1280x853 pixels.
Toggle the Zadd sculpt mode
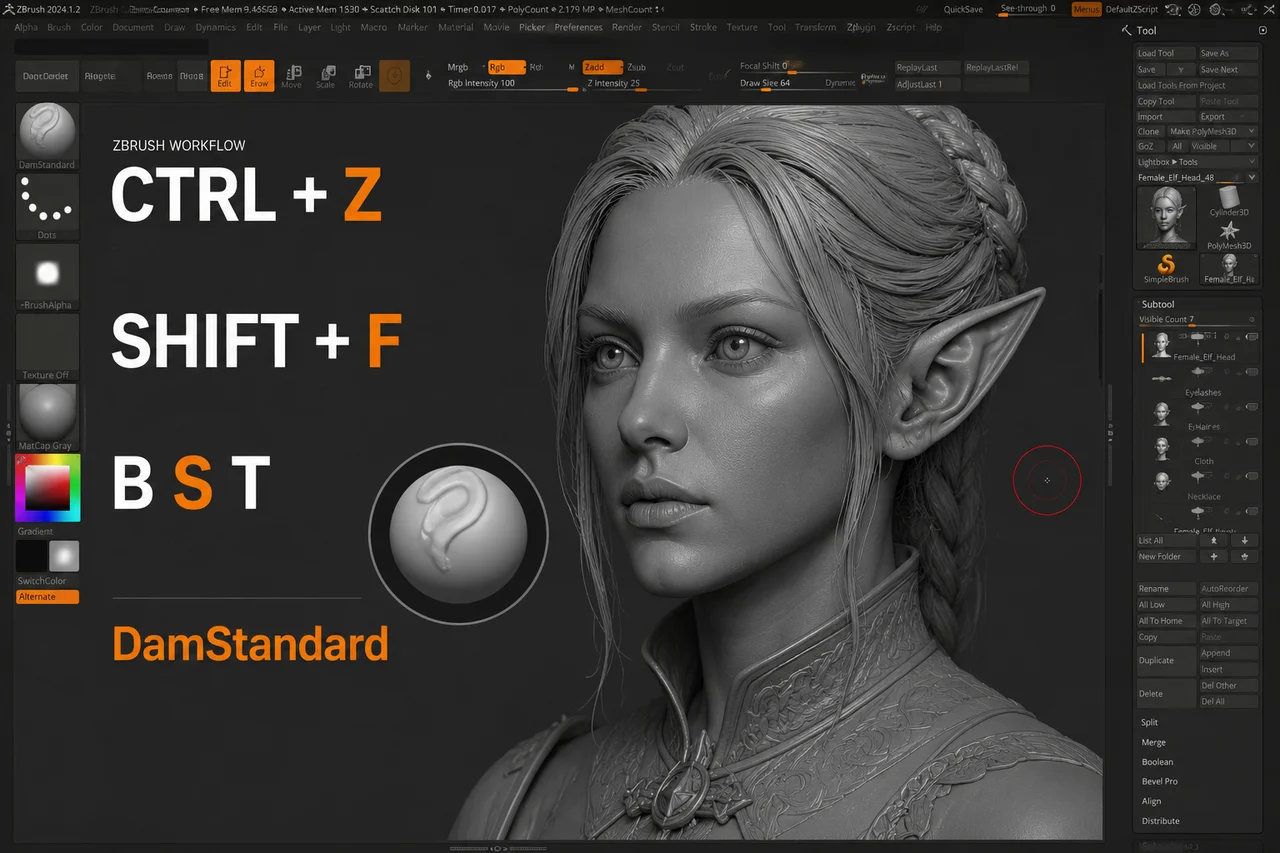602,67
